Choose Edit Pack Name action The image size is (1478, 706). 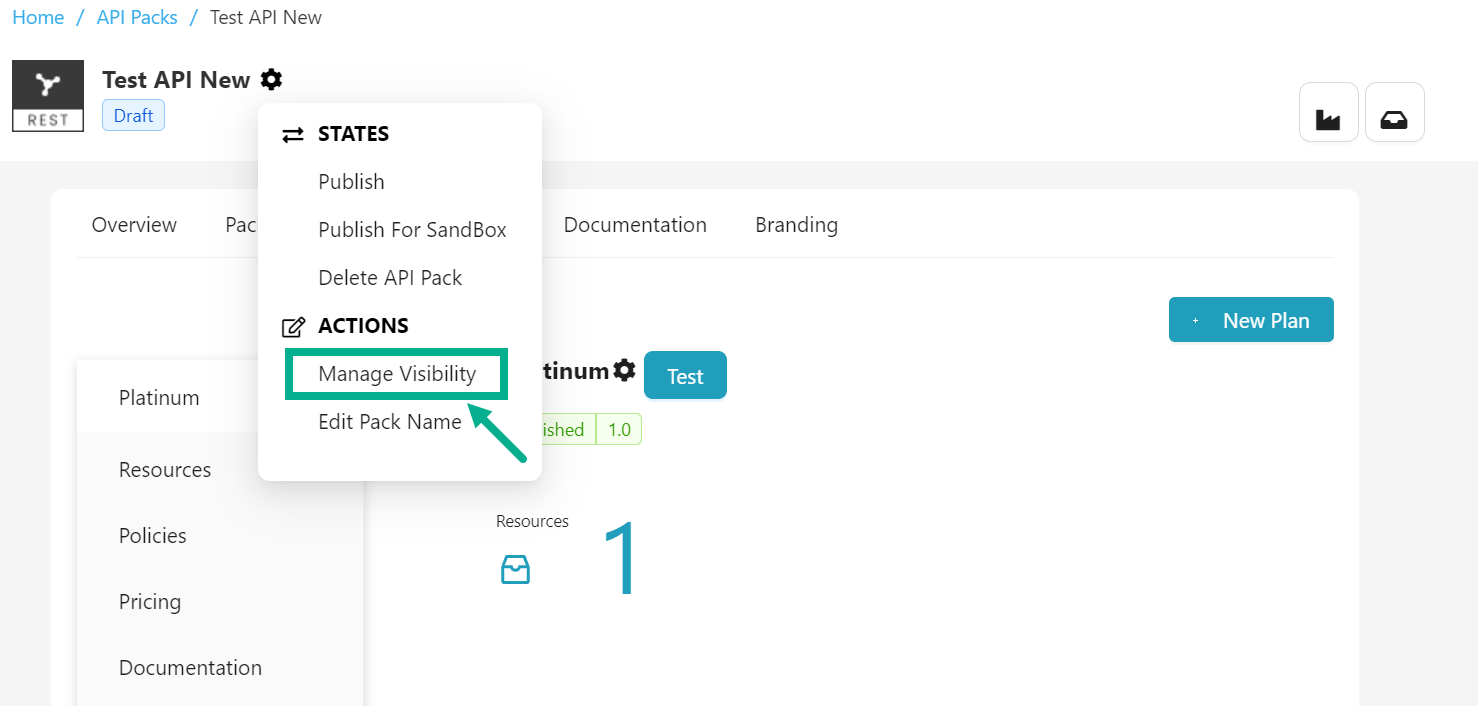coord(390,422)
